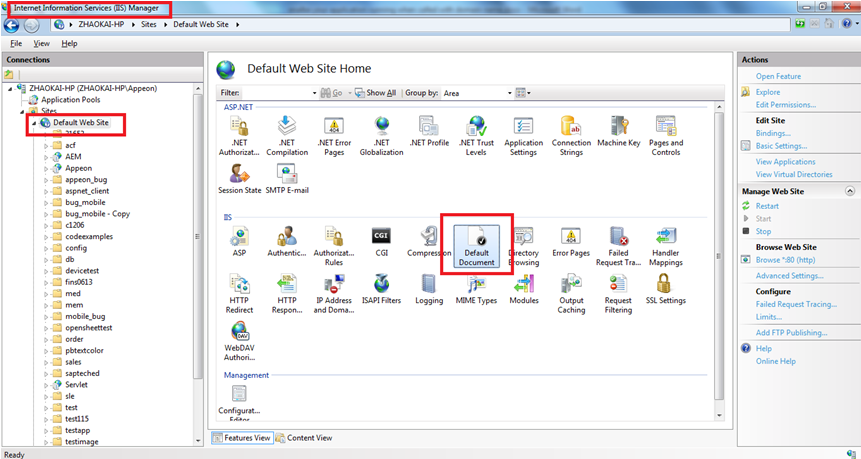Open Failed Request Tracing Rules feature
861x459 pixels.
[618, 246]
